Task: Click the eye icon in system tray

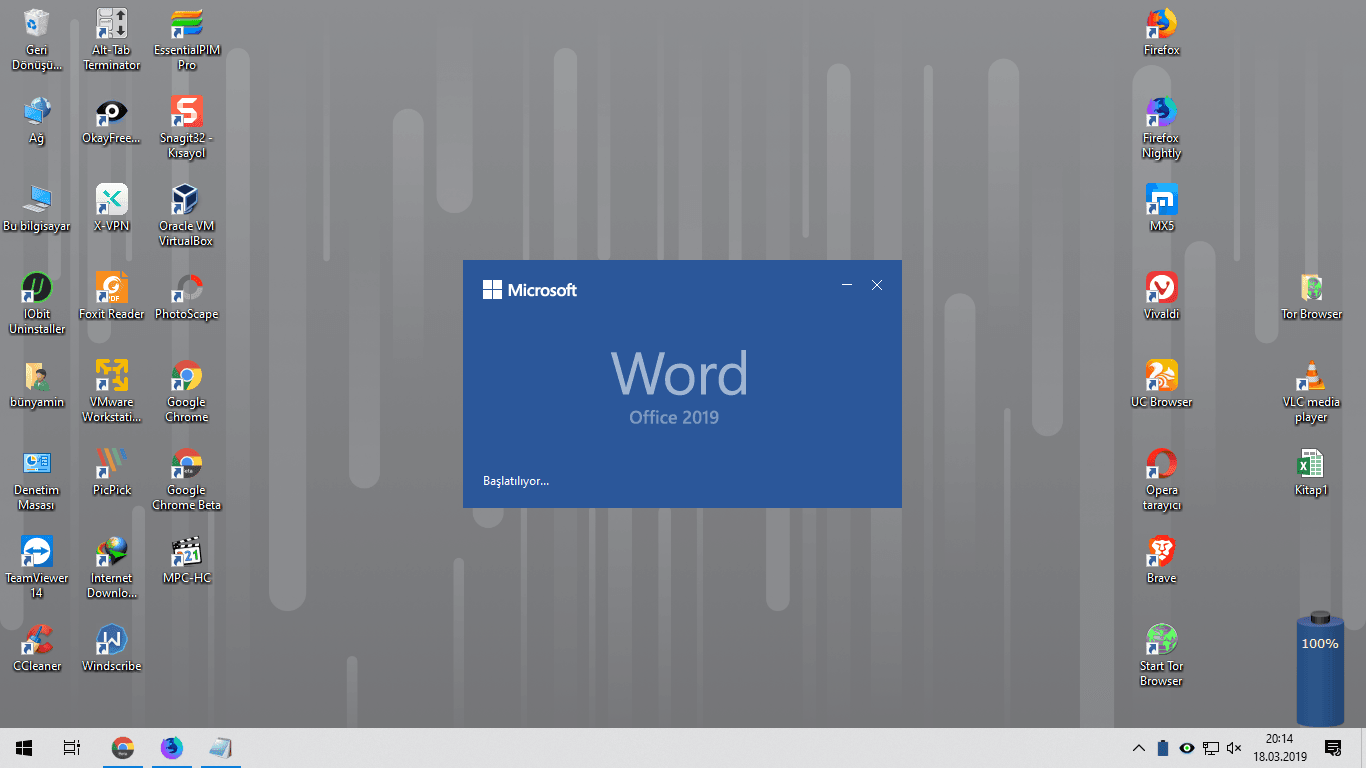Action: tap(1186, 748)
